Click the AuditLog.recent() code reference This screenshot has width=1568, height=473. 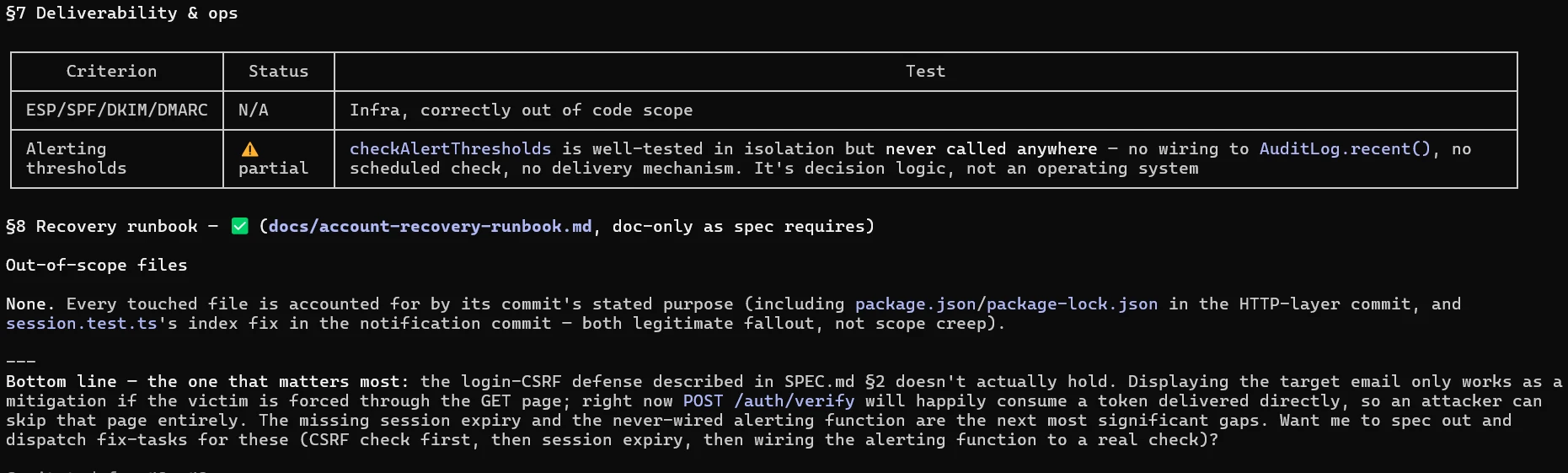[x=1345, y=148]
